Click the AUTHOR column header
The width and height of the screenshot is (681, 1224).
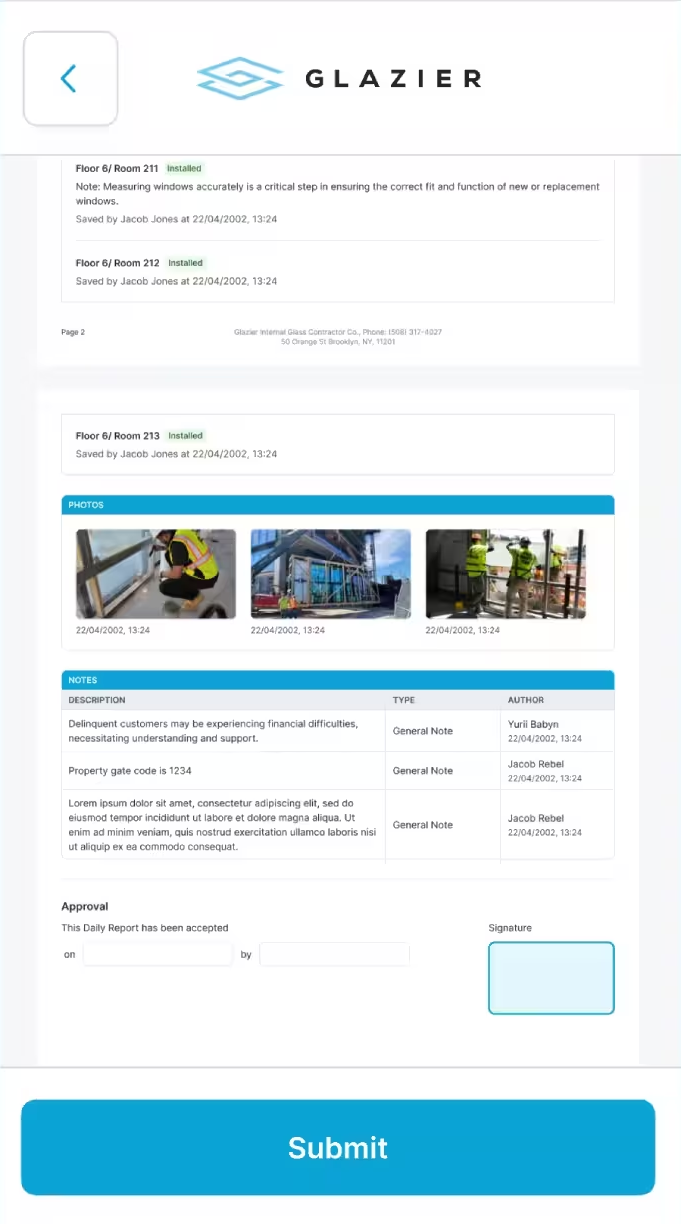point(526,700)
